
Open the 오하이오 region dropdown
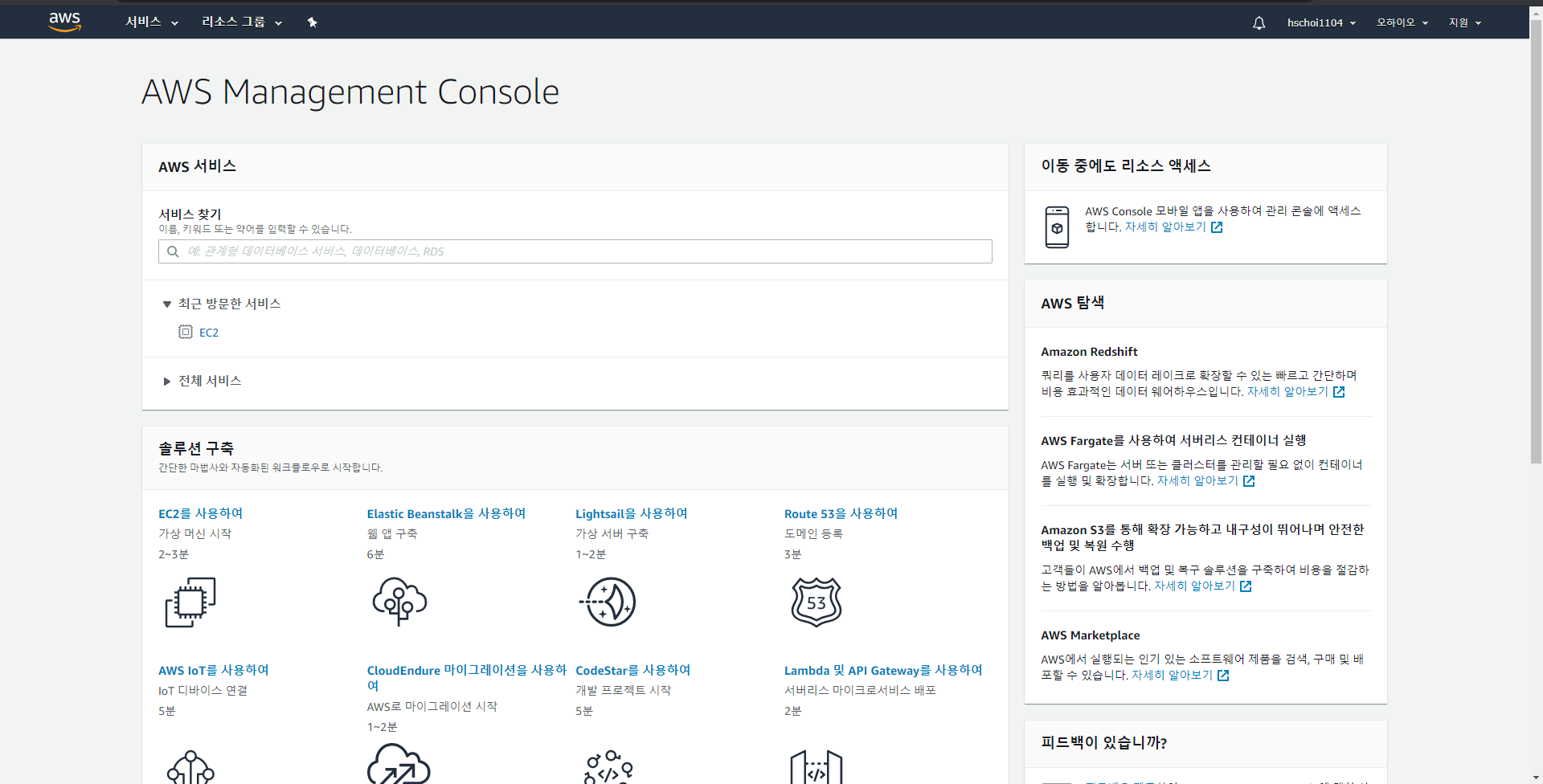click(1402, 22)
